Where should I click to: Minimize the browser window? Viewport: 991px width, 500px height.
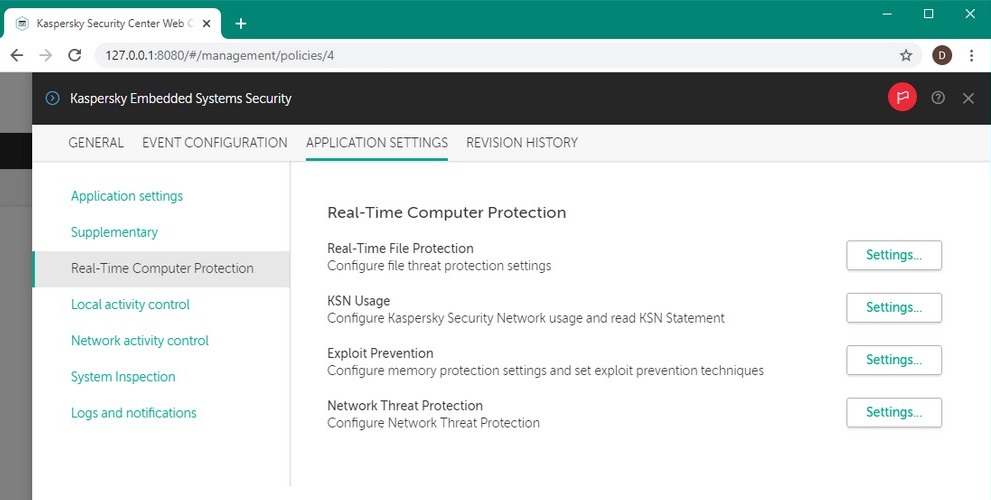[887, 14]
